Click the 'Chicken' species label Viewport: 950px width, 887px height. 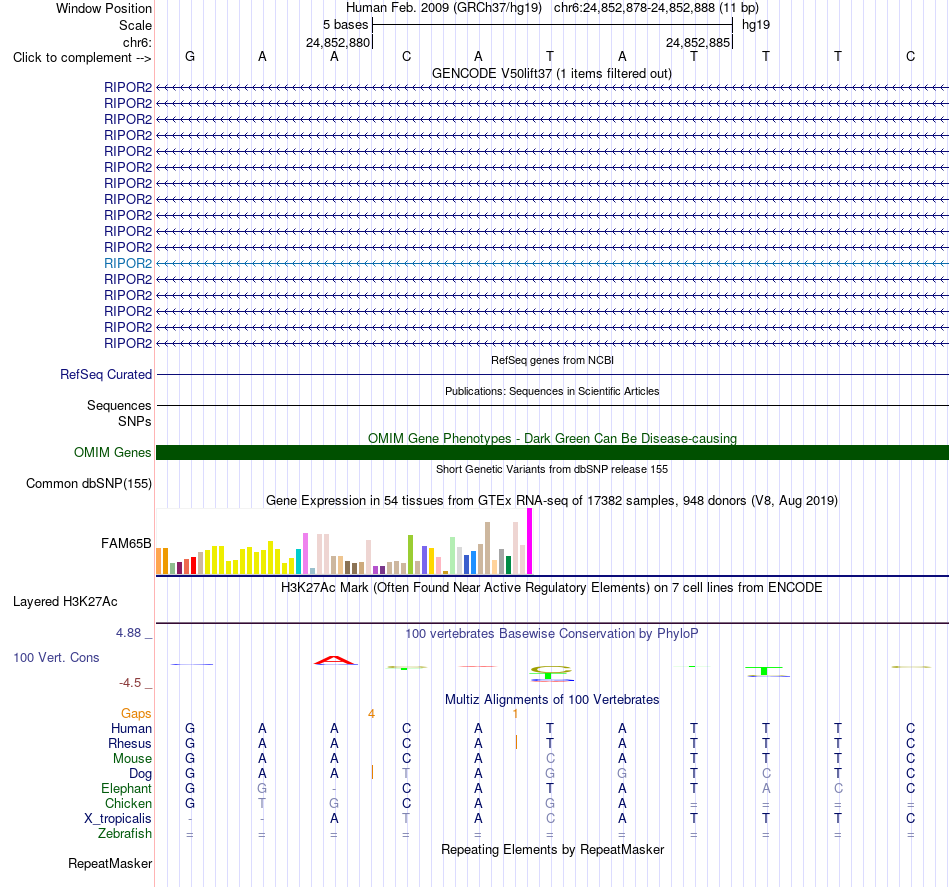pos(128,803)
